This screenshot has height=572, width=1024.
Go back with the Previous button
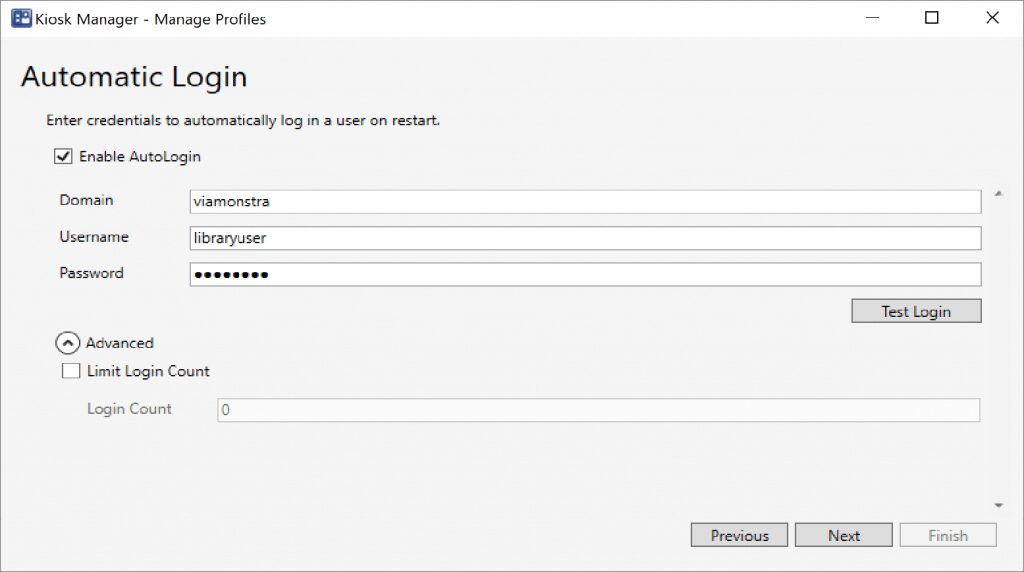point(739,535)
